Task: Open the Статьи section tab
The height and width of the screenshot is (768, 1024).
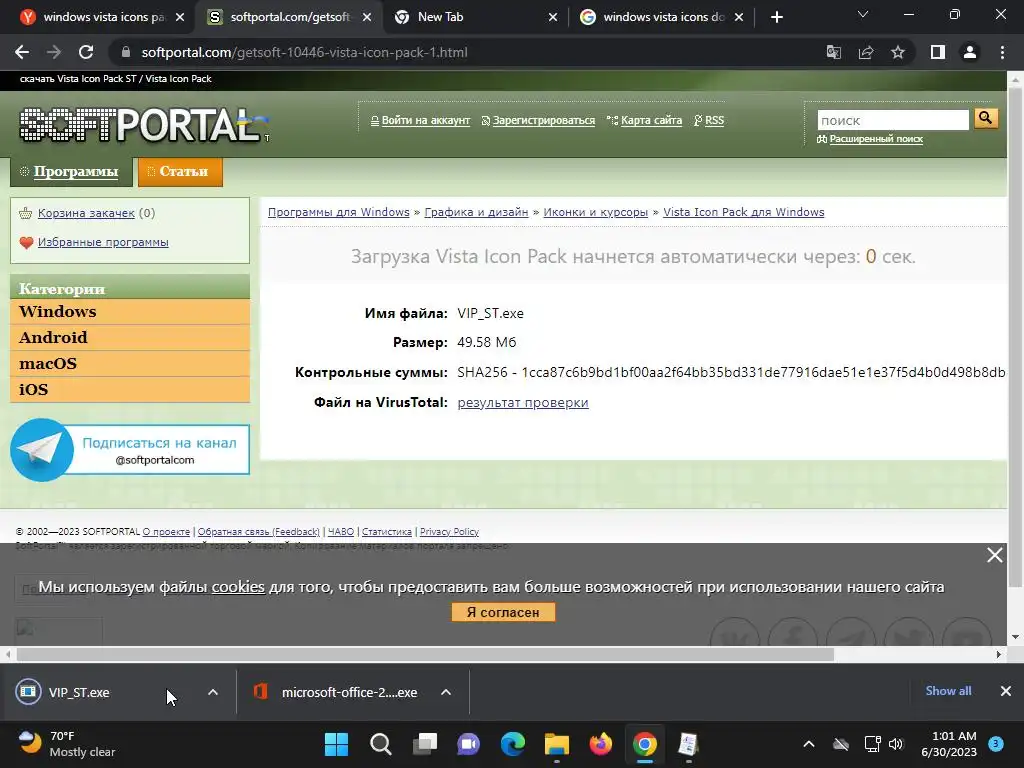Action: (180, 172)
